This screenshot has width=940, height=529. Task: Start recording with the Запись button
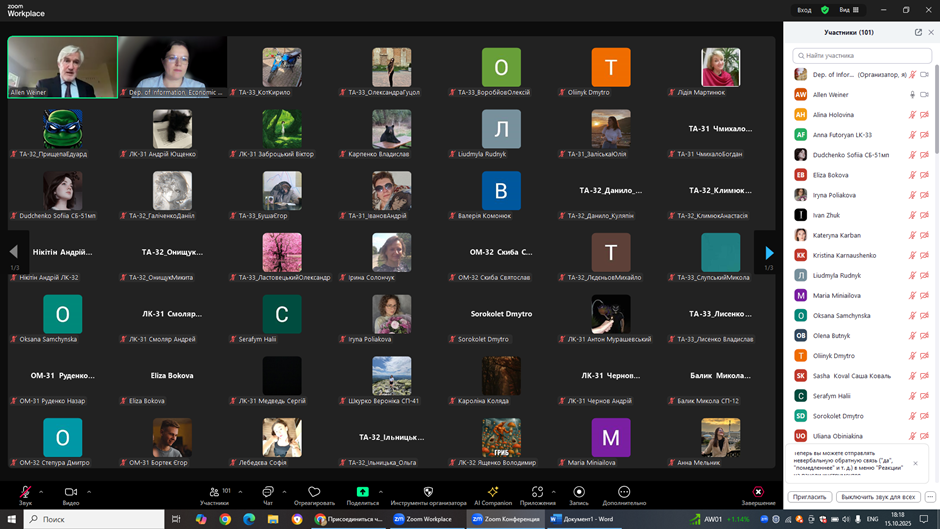click(579, 492)
